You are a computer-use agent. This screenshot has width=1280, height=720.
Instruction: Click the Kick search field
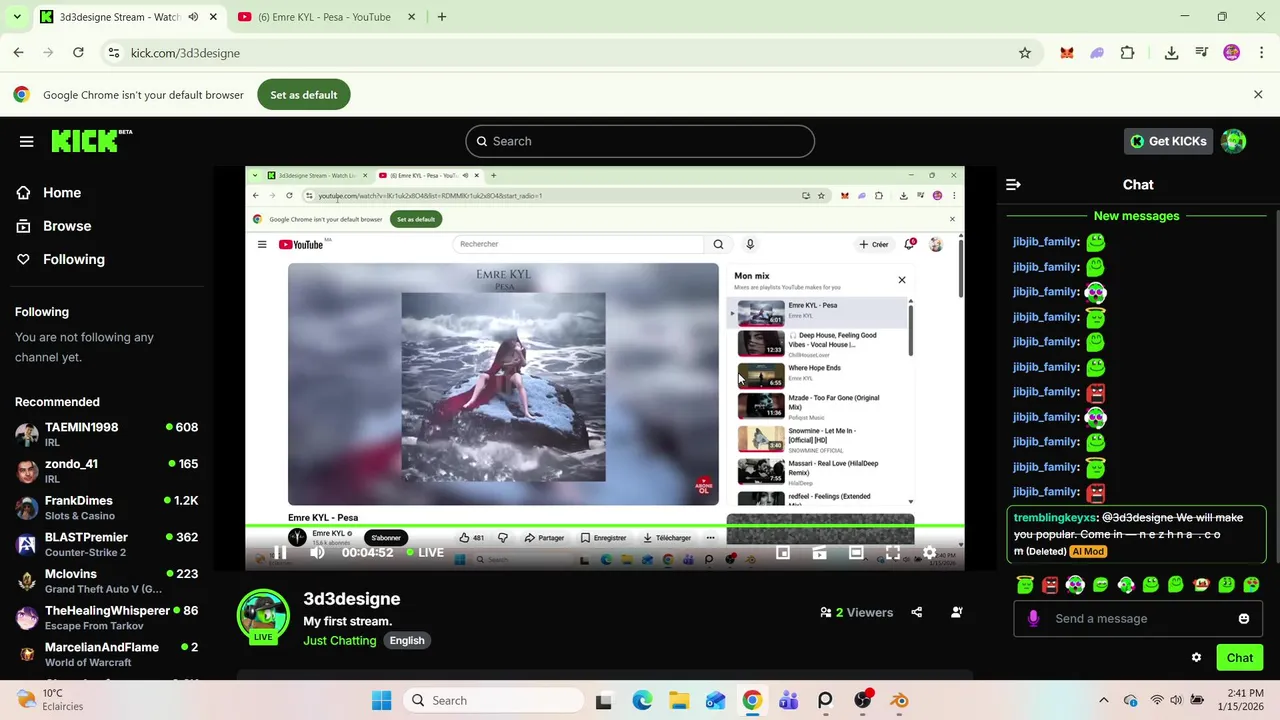click(x=640, y=141)
